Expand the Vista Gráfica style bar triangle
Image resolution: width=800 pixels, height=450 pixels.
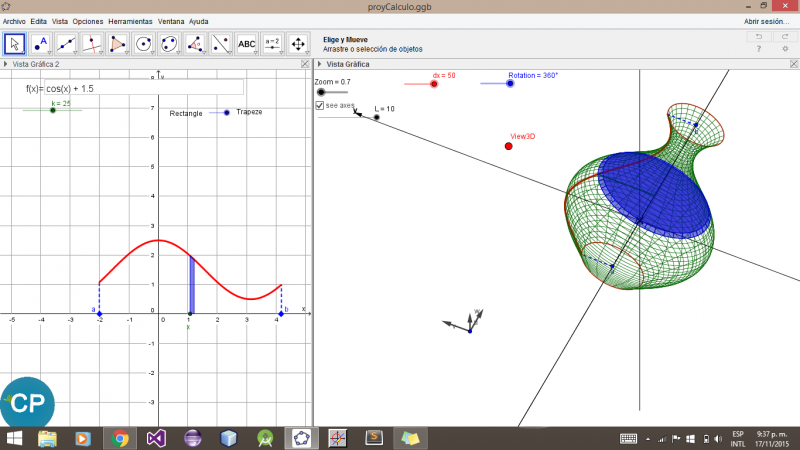point(319,64)
